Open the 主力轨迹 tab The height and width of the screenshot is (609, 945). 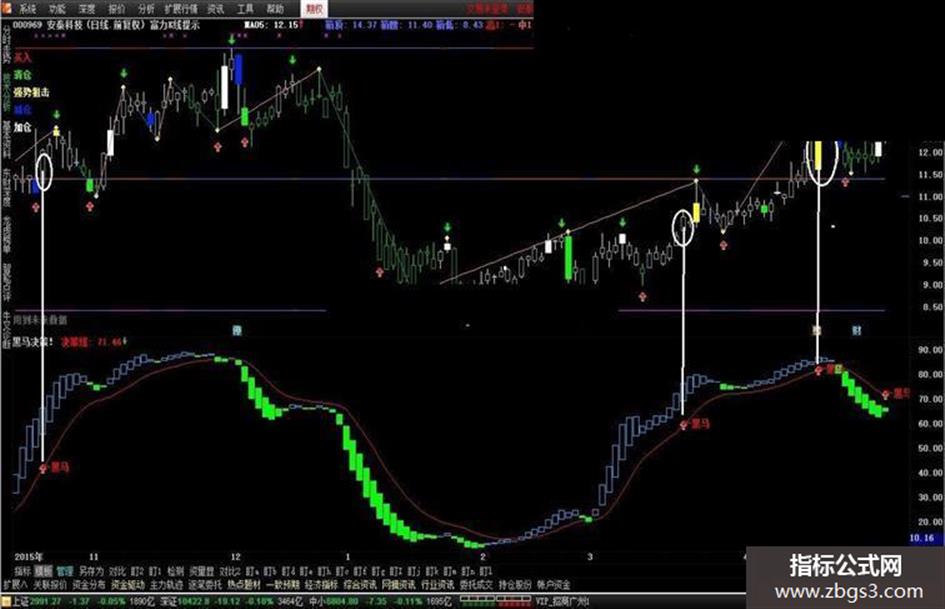[166, 584]
